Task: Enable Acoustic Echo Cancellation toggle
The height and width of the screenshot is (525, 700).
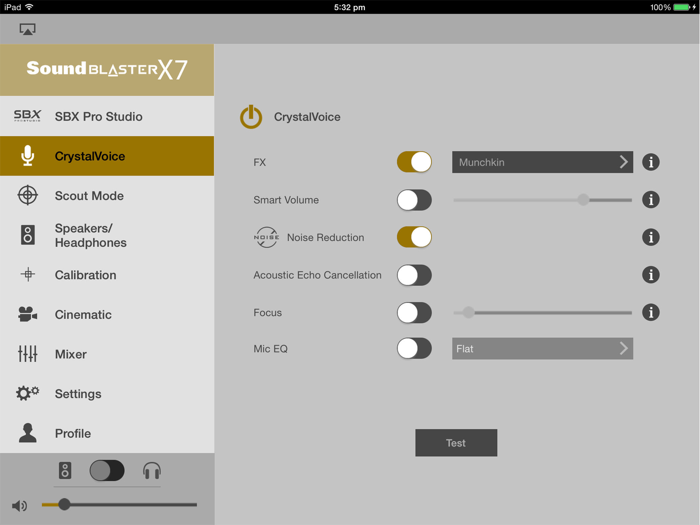Action: [414, 275]
